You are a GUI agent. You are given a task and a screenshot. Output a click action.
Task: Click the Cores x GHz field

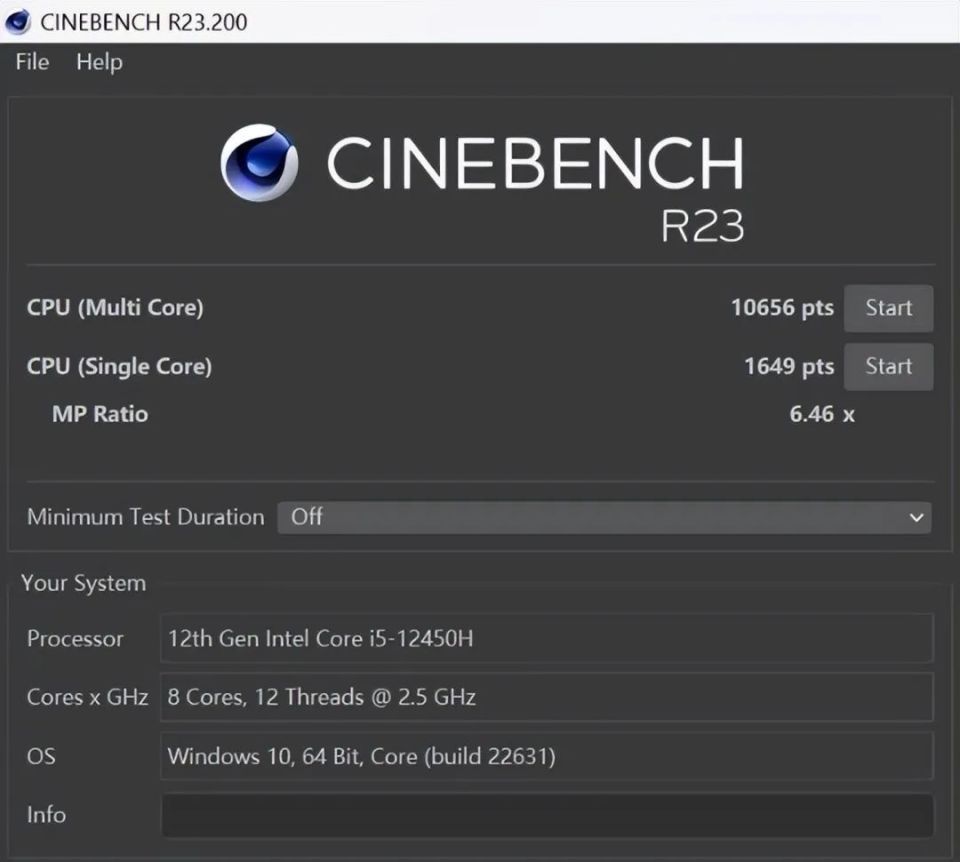(547, 697)
